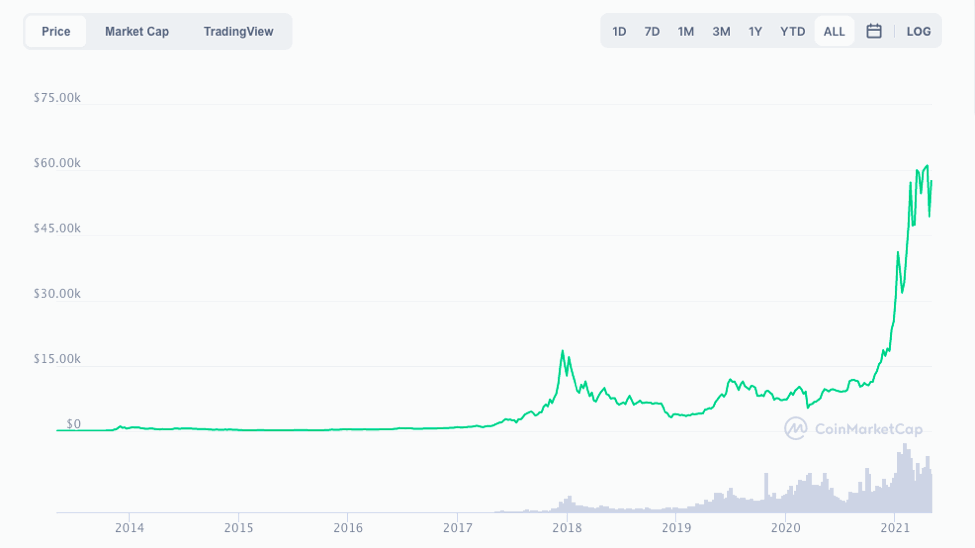Set chart range to 7D
The image size is (975, 548).
tap(652, 31)
